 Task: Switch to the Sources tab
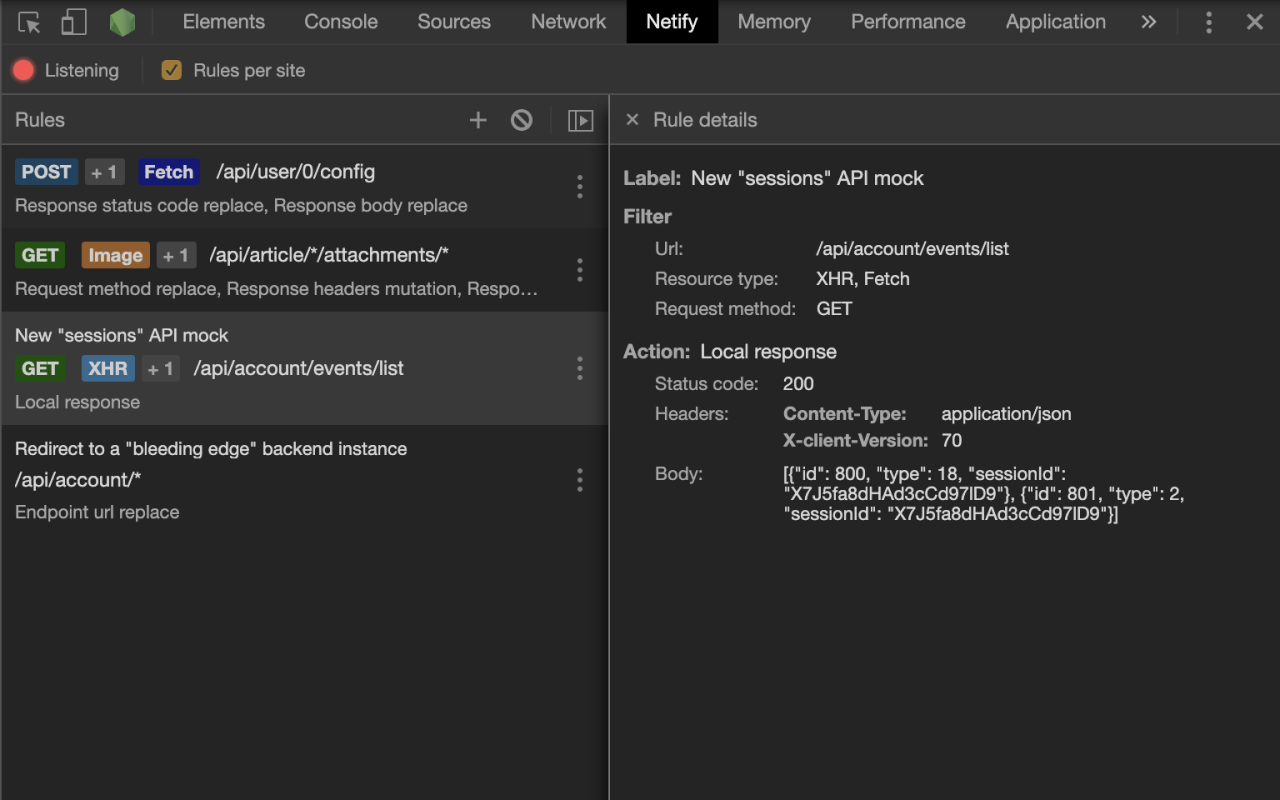[x=454, y=22]
